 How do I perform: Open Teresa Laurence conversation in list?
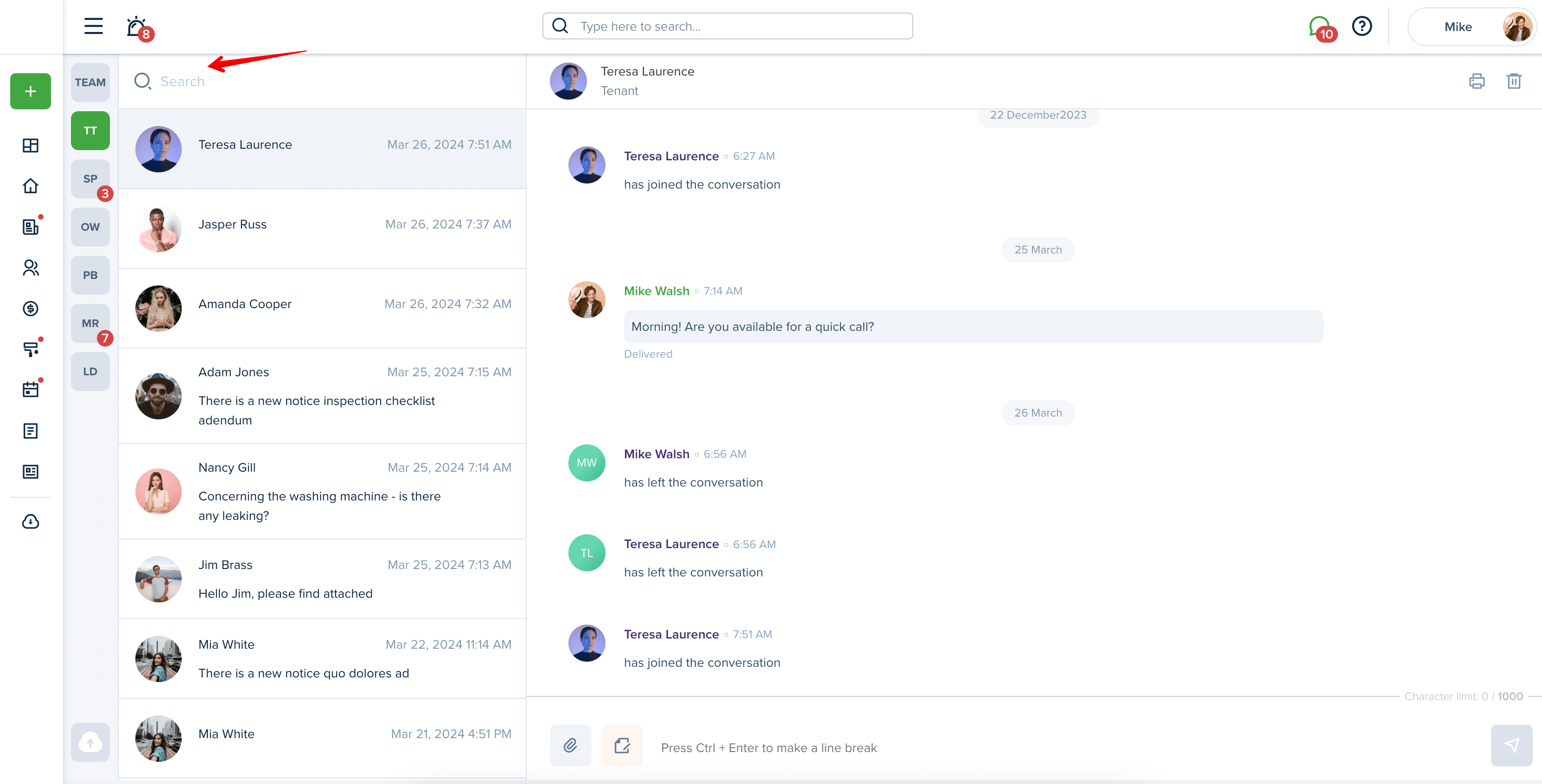(x=322, y=149)
